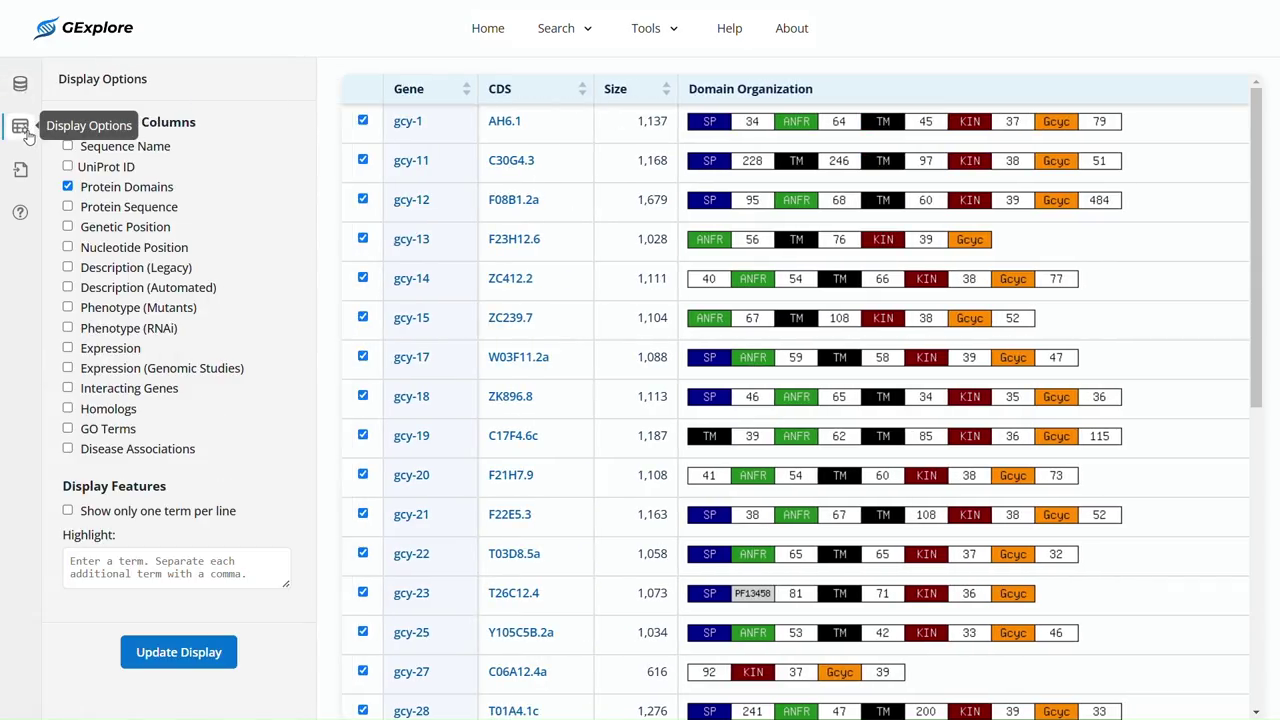The width and height of the screenshot is (1280, 720).
Task: Click the green ANFR domain of gcy-13
Action: (x=709, y=240)
